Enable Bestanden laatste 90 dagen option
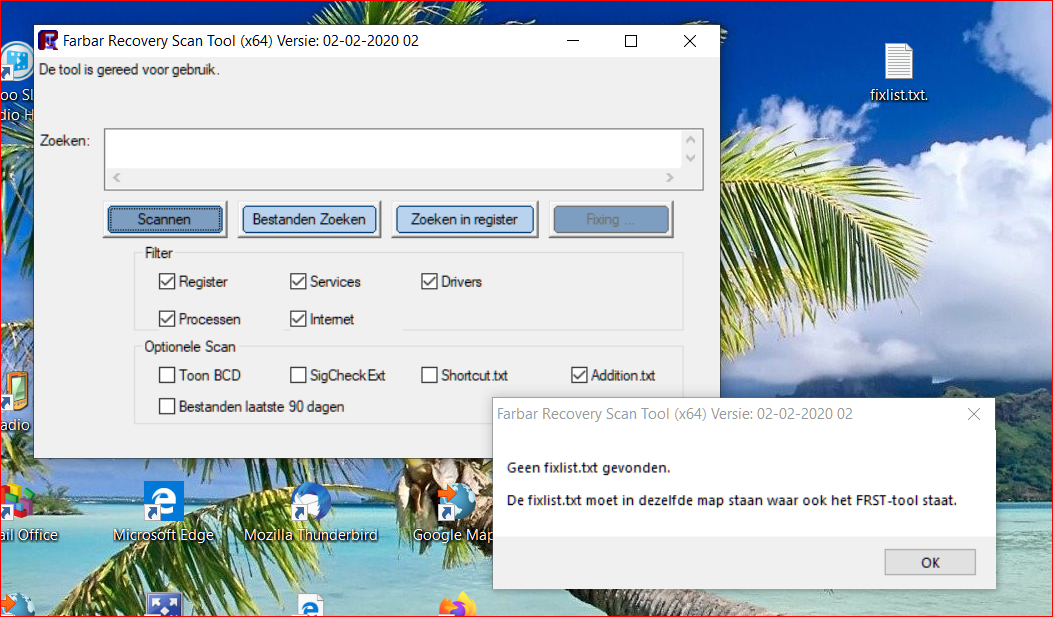Screen dimensions: 1053x617 167,406
